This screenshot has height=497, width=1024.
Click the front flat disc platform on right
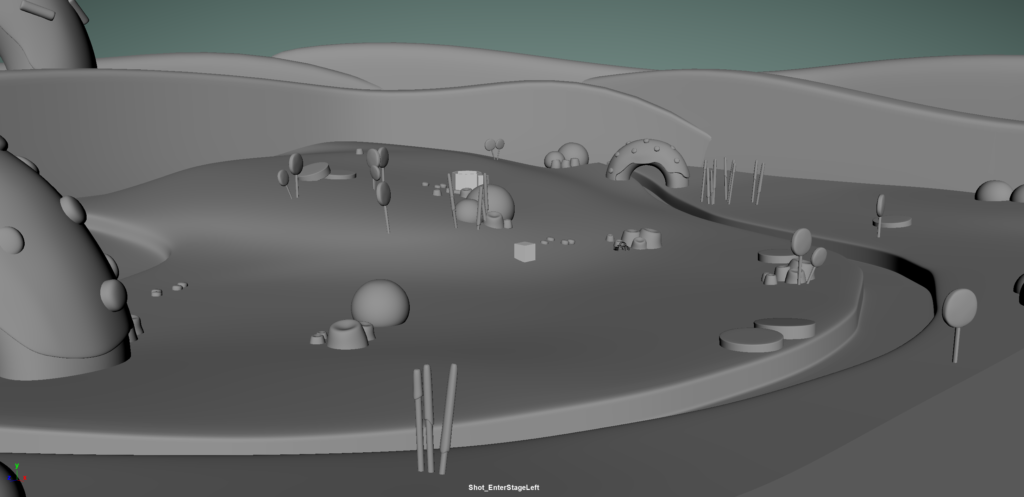[751, 341]
